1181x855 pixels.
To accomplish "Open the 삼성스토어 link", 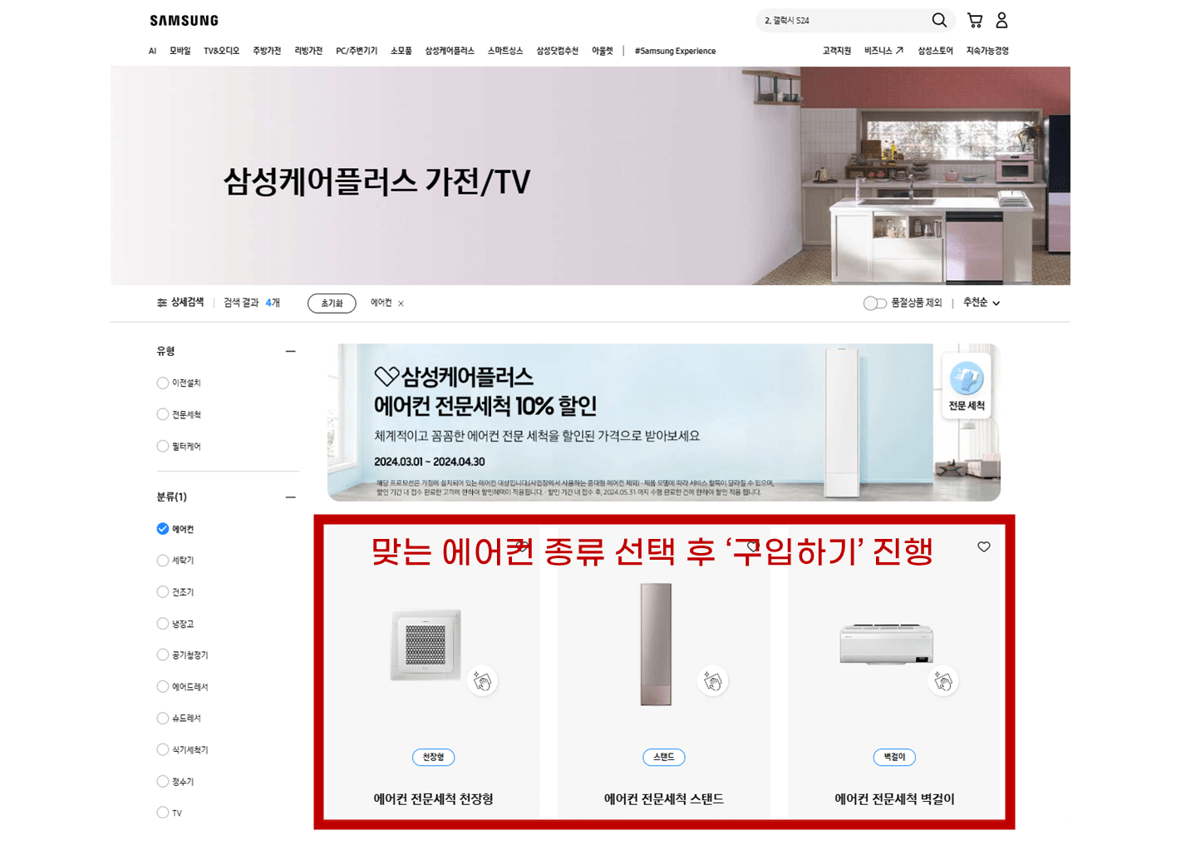I will coord(935,51).
